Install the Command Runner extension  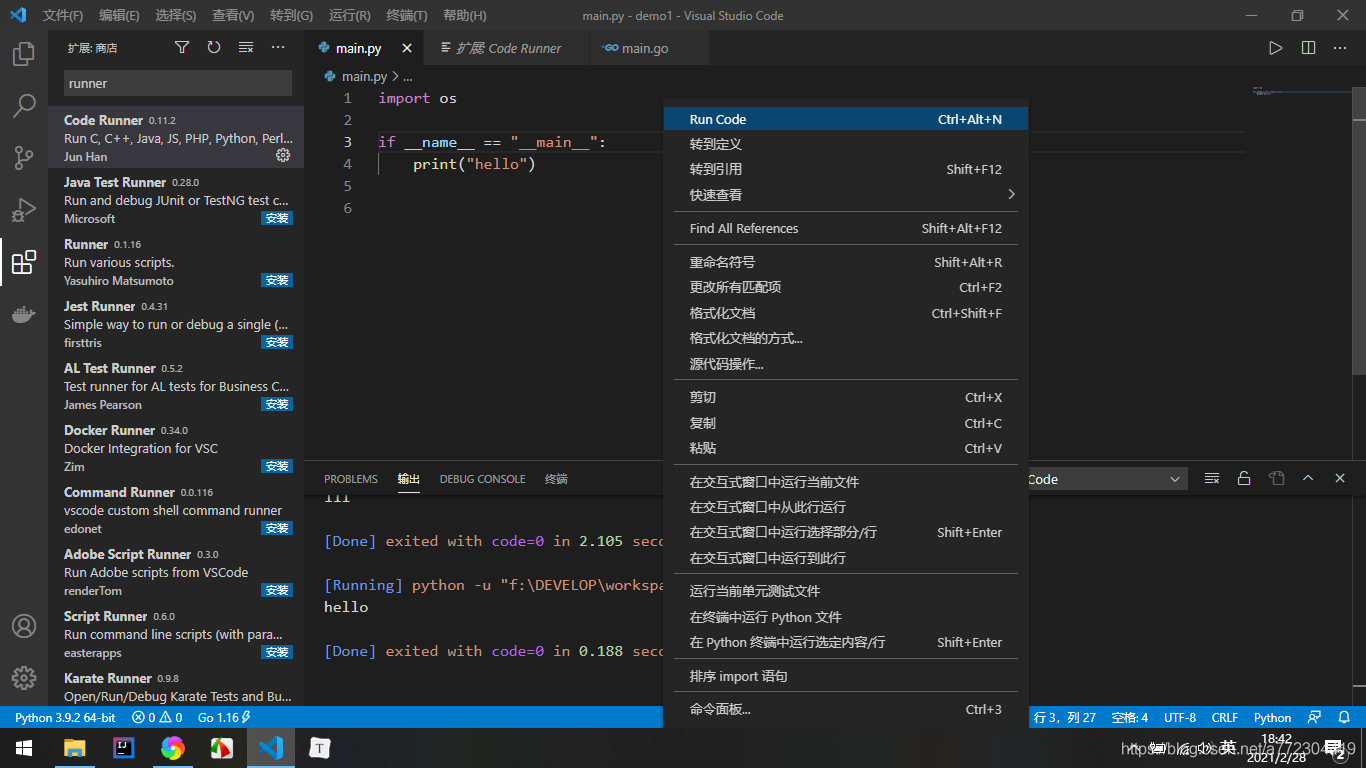[277, 528]
